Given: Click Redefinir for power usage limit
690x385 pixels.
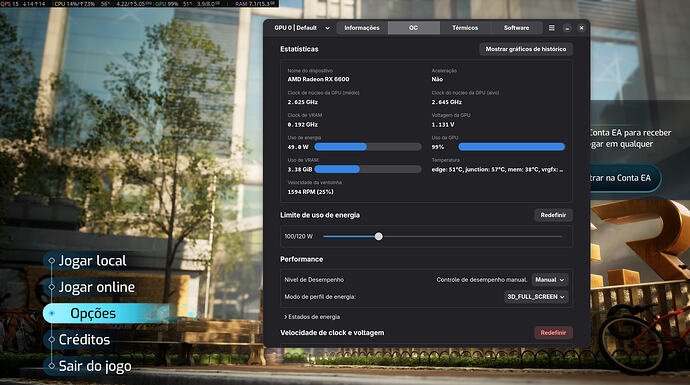Looking at the screenshot, I should coord(553,215).
